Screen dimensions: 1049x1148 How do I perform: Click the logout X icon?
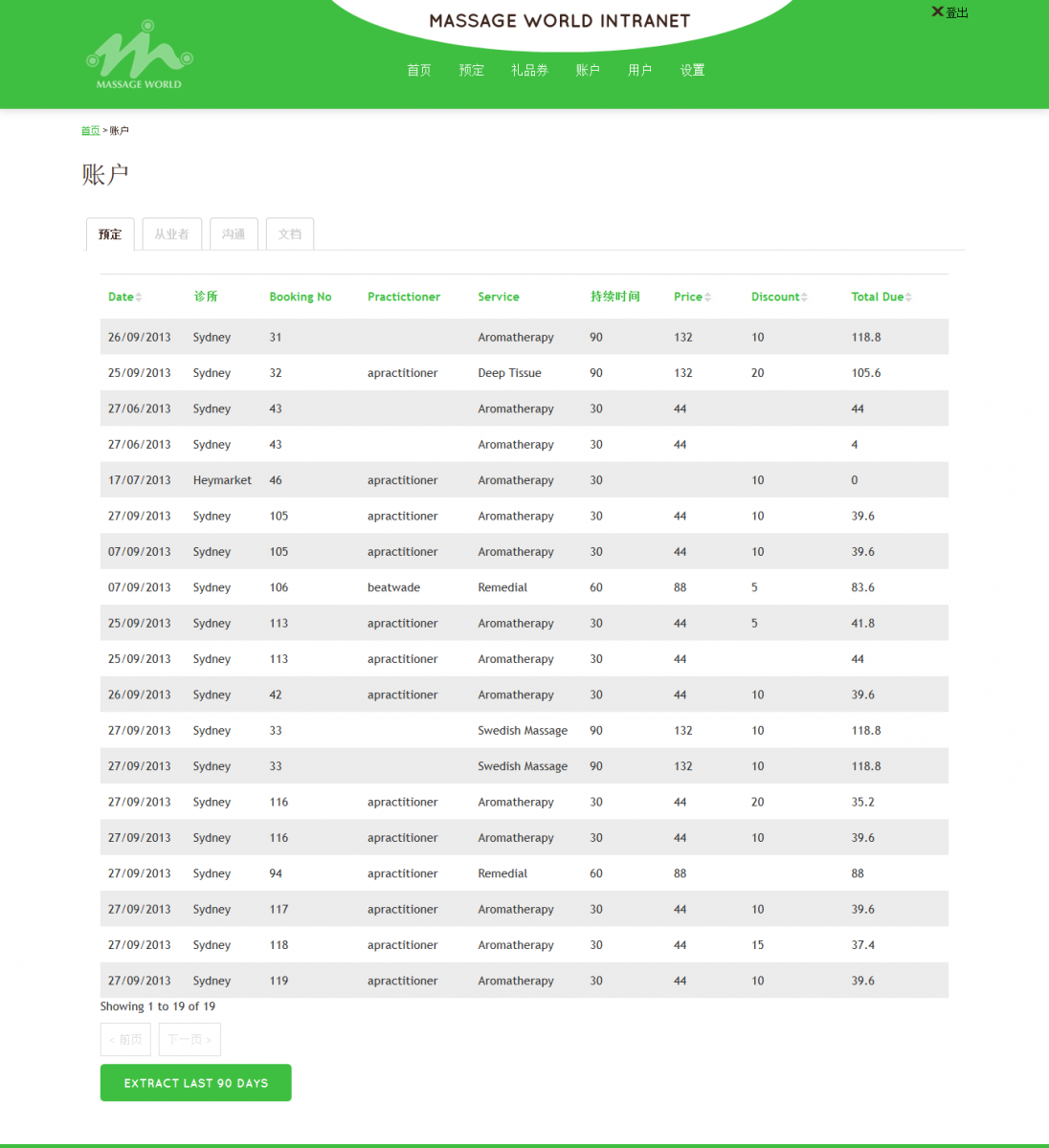coord(937,11)
